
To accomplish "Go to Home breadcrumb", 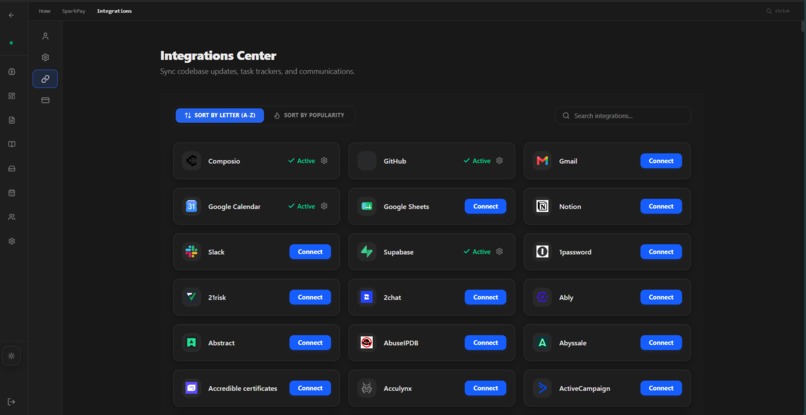I will pos(45,11).
